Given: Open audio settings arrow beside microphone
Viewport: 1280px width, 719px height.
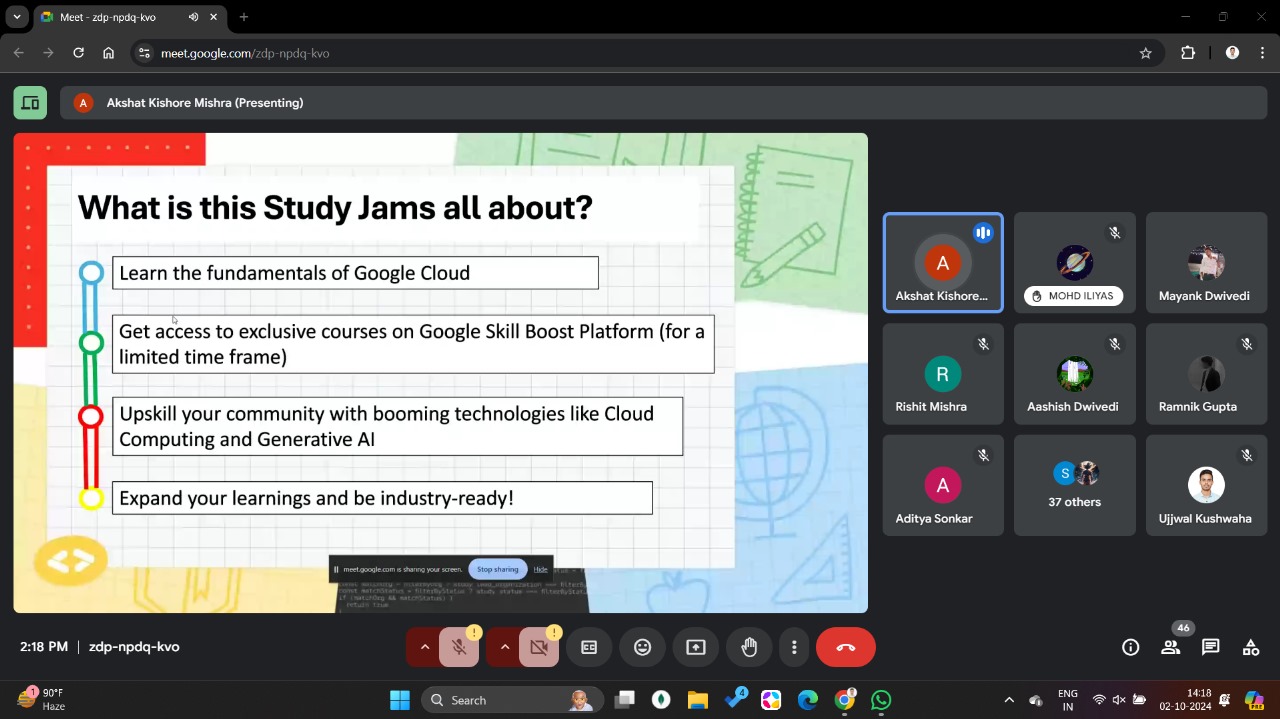Looking at the screenshot, I should 424,647.
